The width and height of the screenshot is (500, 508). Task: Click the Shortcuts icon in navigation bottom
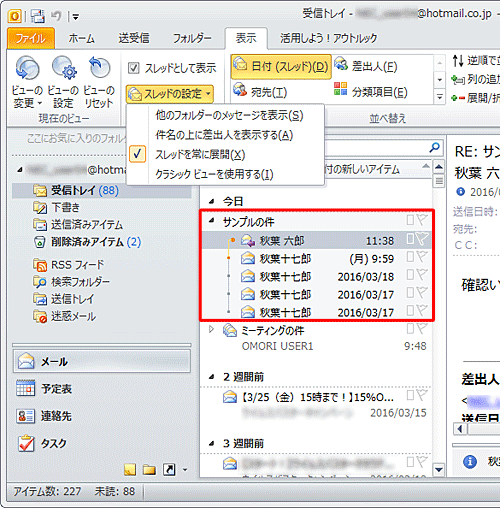point(169,470)
